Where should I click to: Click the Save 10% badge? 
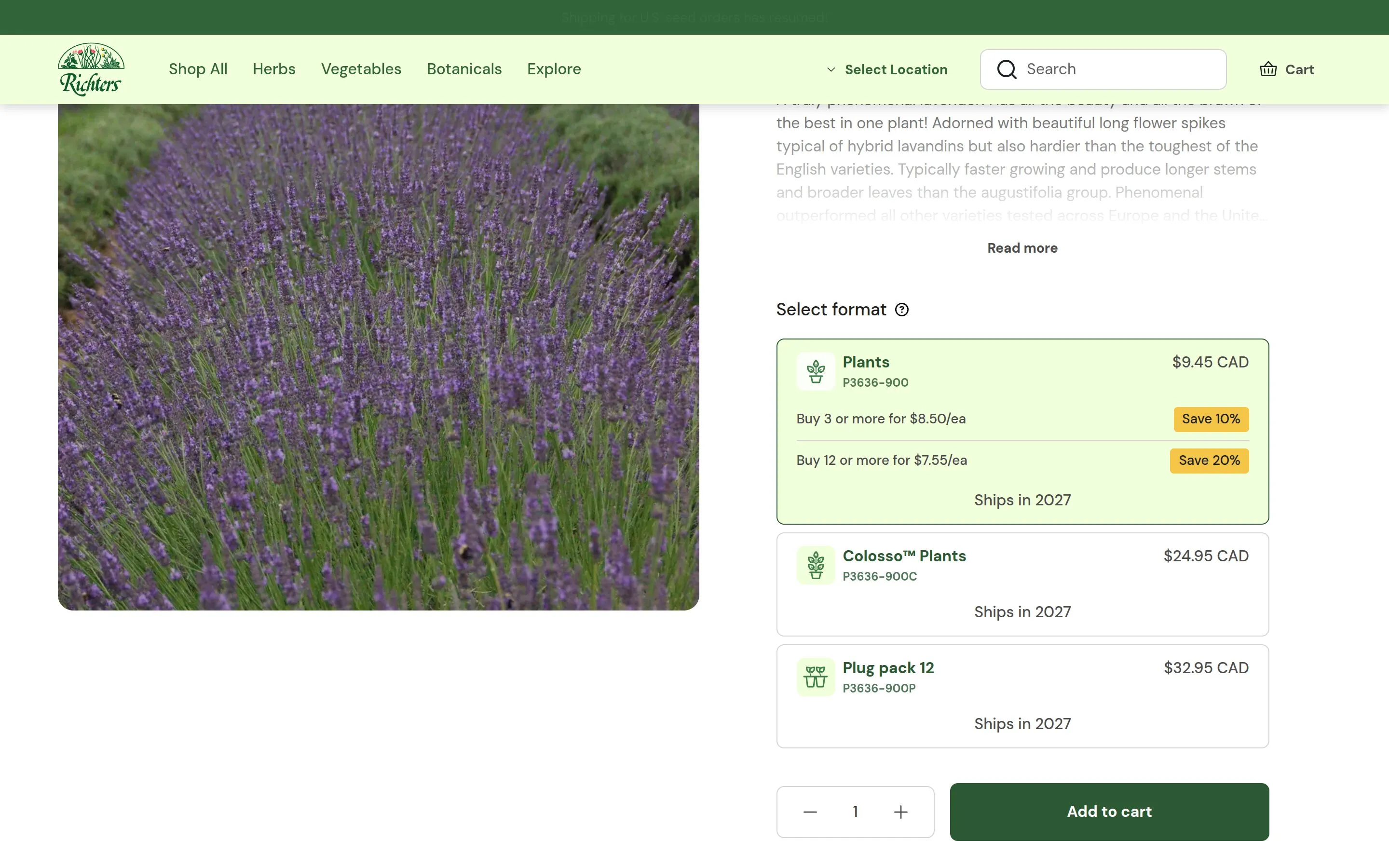tap(1211, 419)
